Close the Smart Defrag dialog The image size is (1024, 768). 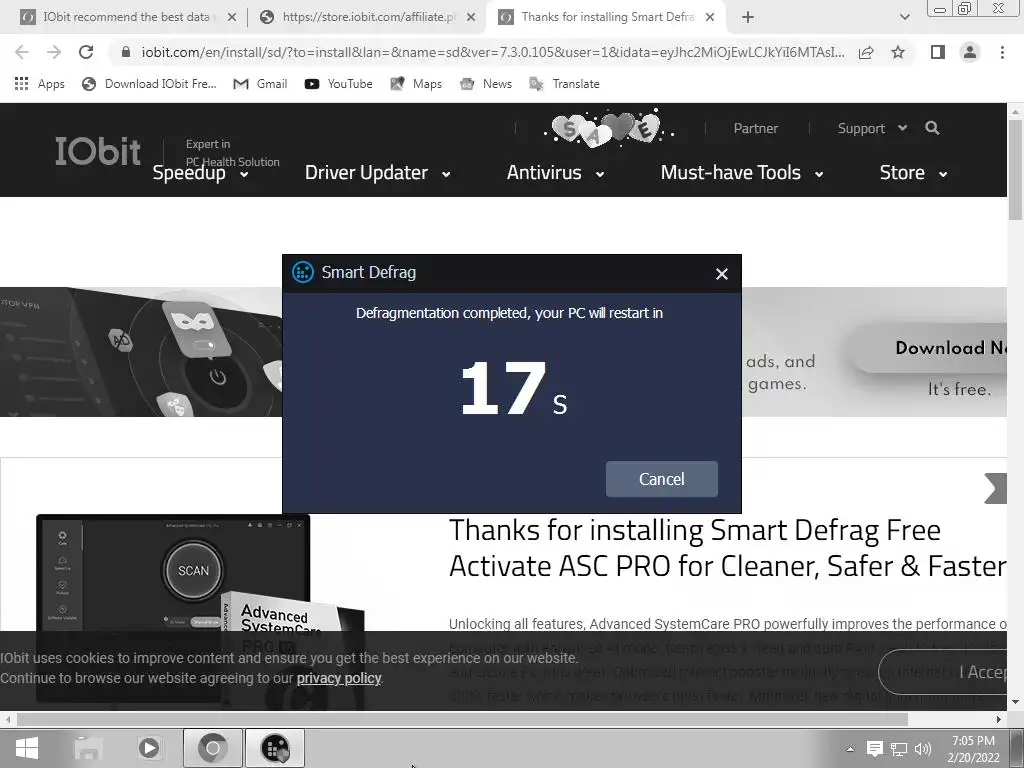(x=722, y=274)
